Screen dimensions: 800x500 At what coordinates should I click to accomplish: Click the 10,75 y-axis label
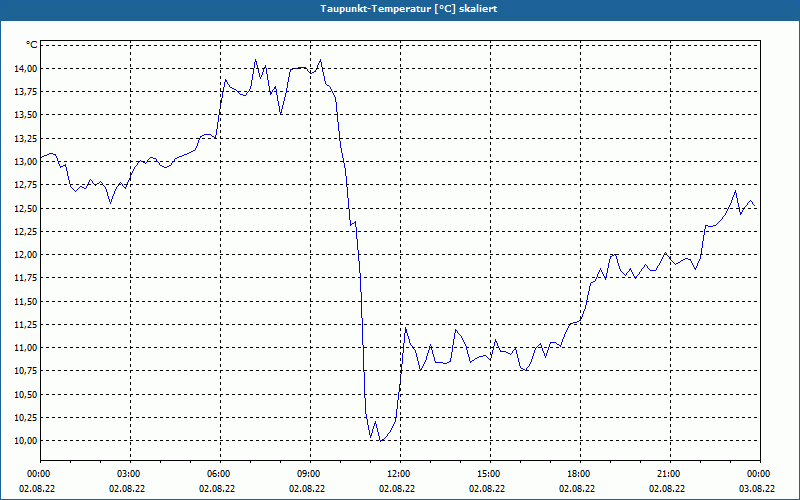[26, 371]
